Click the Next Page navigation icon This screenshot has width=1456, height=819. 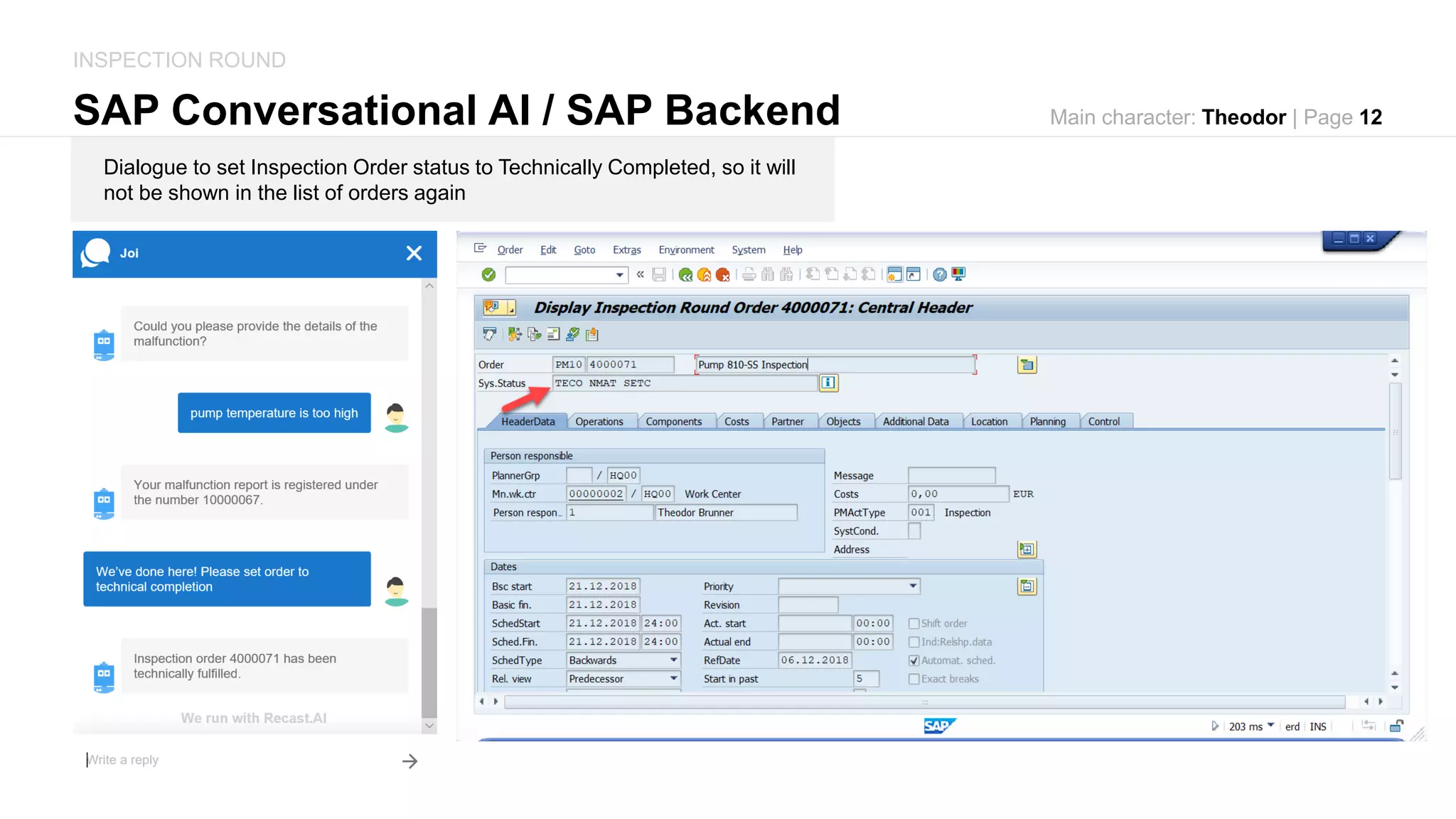pos(850,274)
